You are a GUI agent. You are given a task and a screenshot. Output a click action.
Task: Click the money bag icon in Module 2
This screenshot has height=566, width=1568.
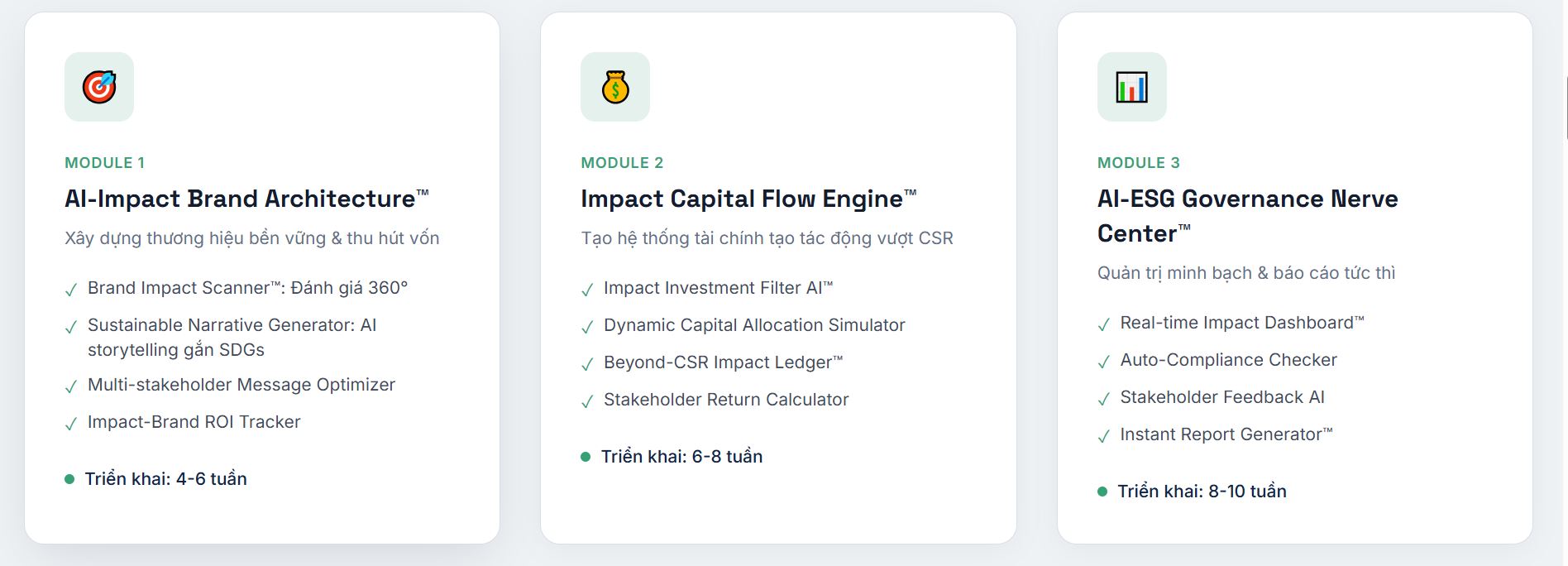tap(615, 87)
